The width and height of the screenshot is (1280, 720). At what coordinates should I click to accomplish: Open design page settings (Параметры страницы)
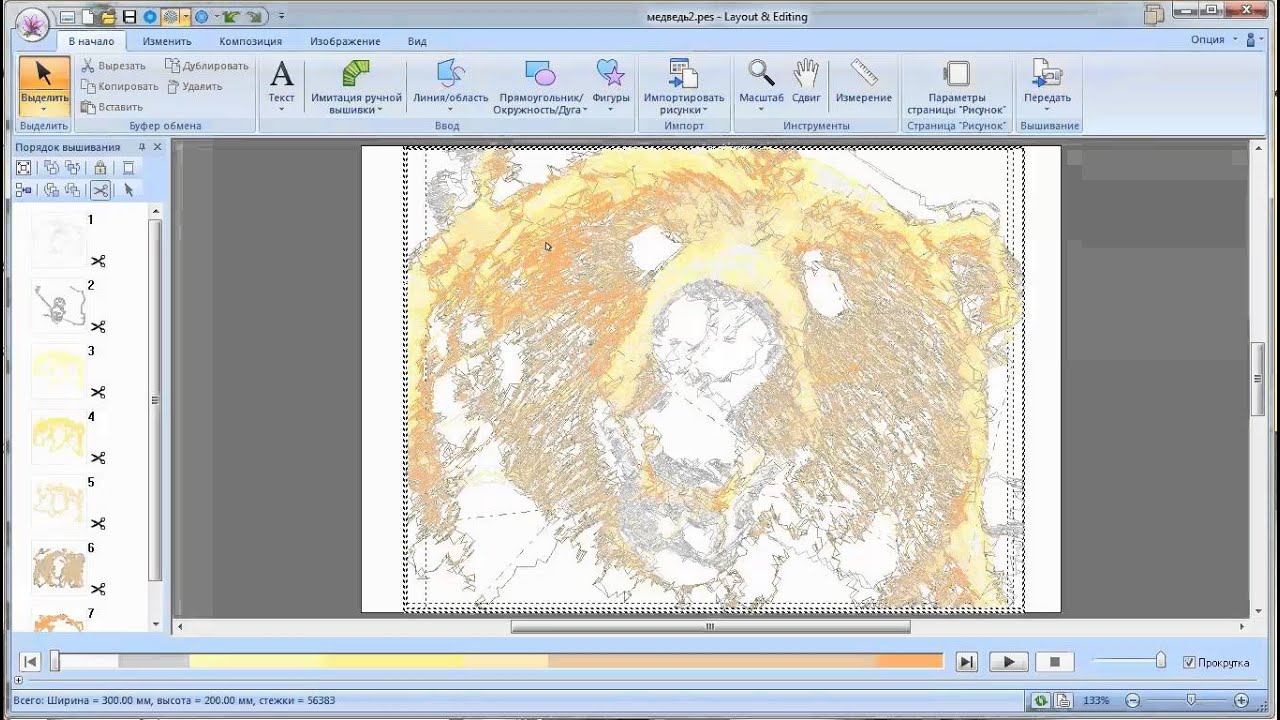(x=956, y=87)
